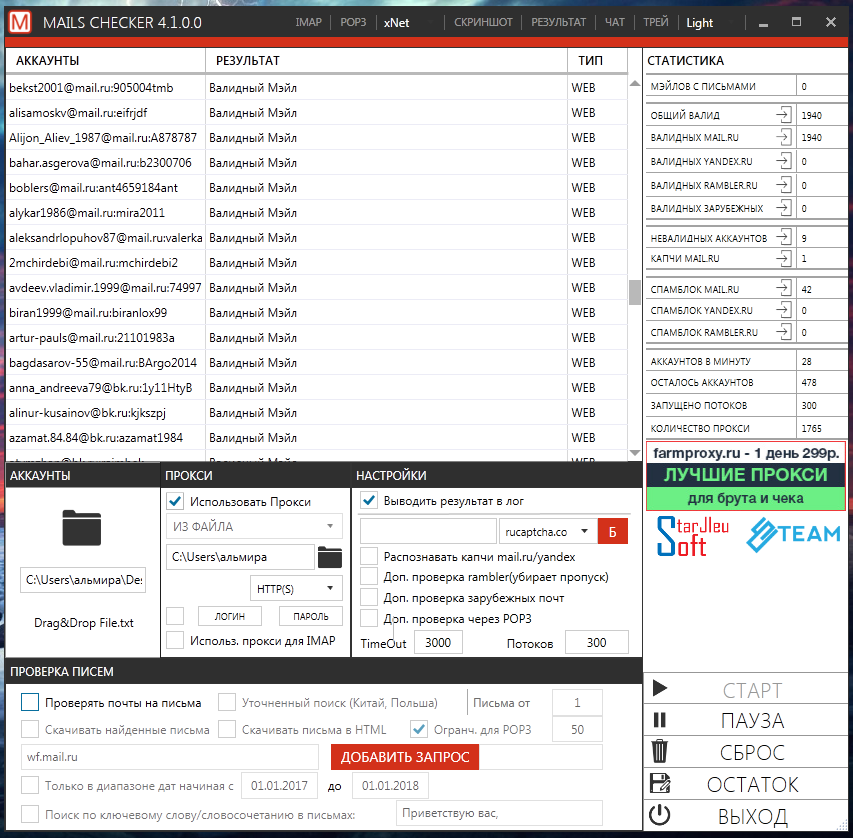Click the ВЫХОД power icon
The height and width of the screenshot is (838, 853).
coord(659,816)
